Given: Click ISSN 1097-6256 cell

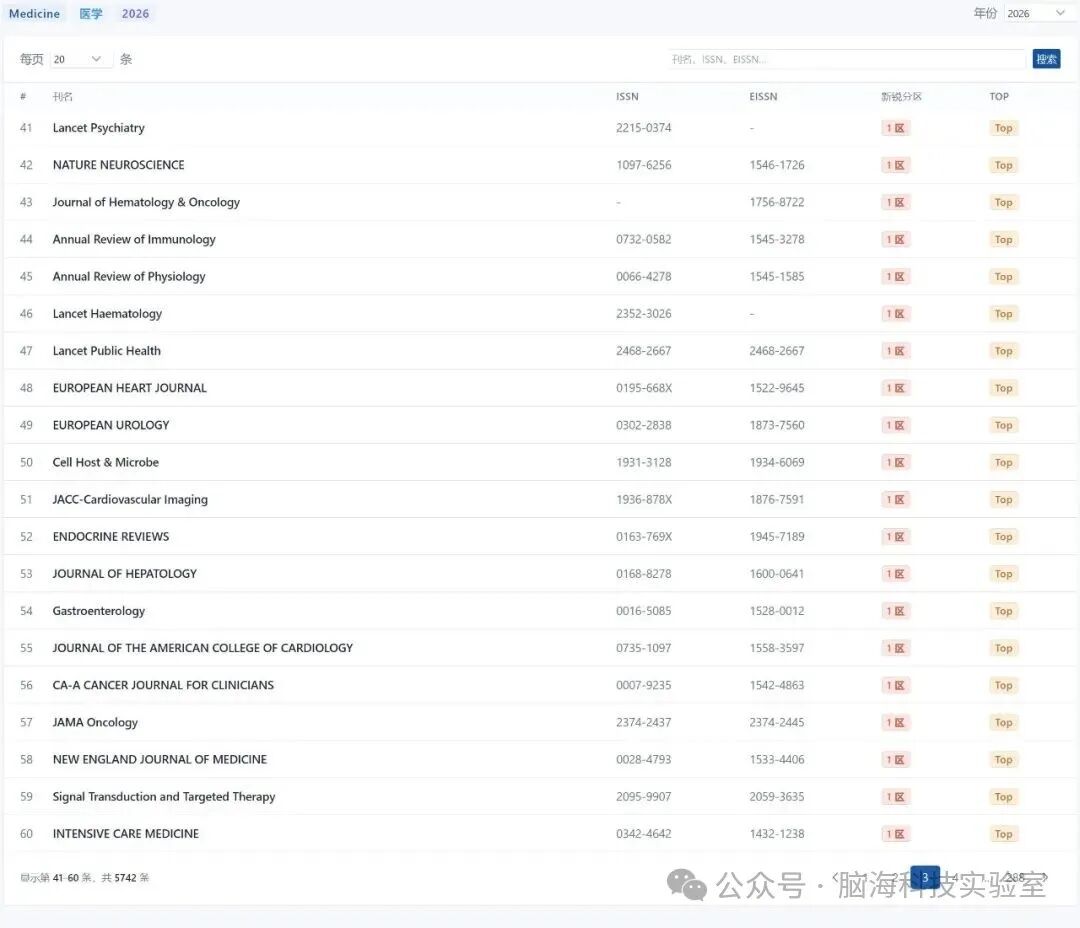Looking at the screenshot, I should pos(643,165).
